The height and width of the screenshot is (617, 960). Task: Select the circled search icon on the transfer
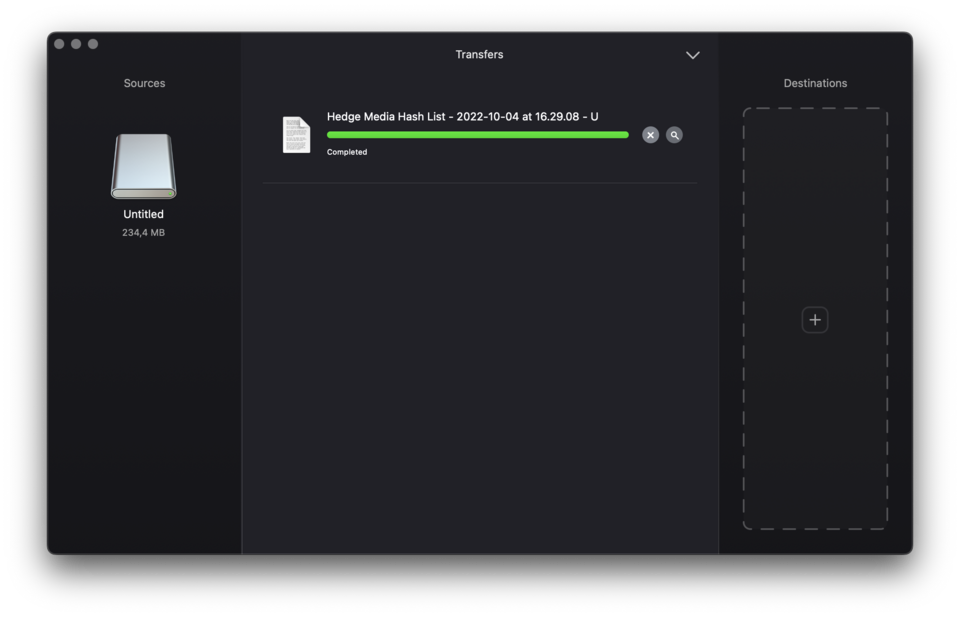pos(674,134)
